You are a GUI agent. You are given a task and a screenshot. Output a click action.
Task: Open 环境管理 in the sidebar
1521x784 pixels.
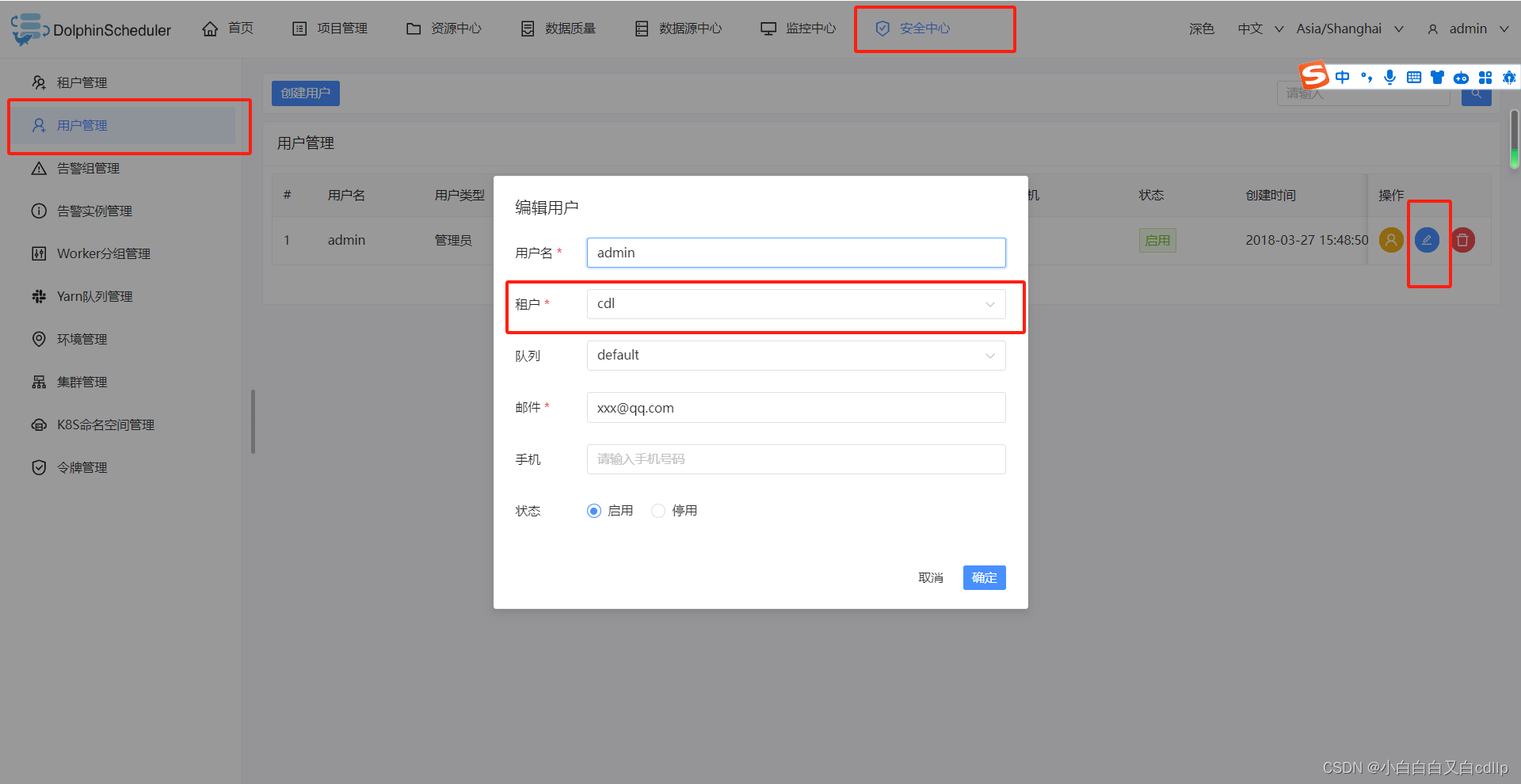(x=121, y=339)
